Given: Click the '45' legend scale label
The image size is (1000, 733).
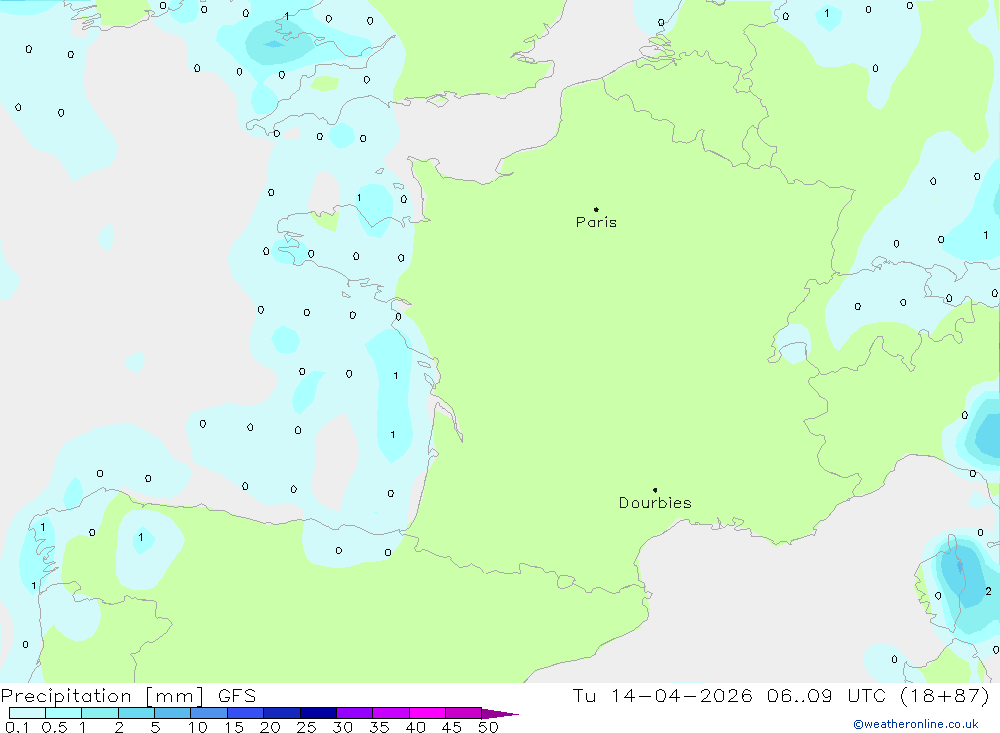Looking at the screenshot, I should (452, 727).
